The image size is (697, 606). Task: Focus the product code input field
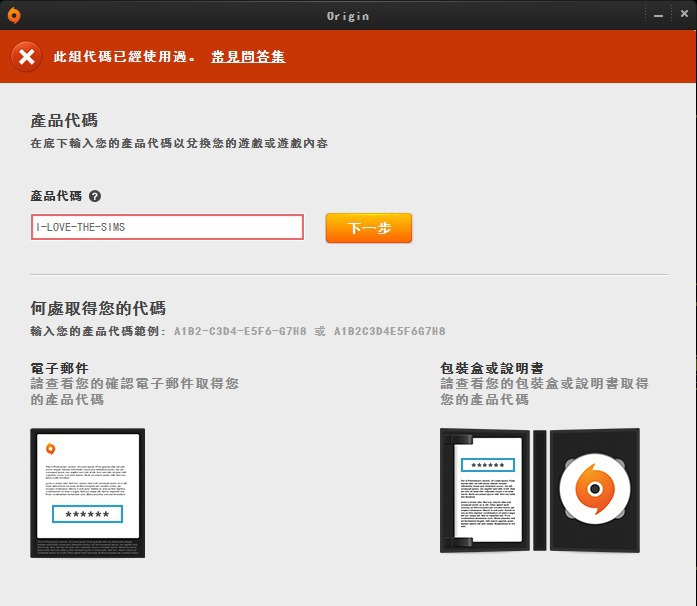(x=168, y=227)
